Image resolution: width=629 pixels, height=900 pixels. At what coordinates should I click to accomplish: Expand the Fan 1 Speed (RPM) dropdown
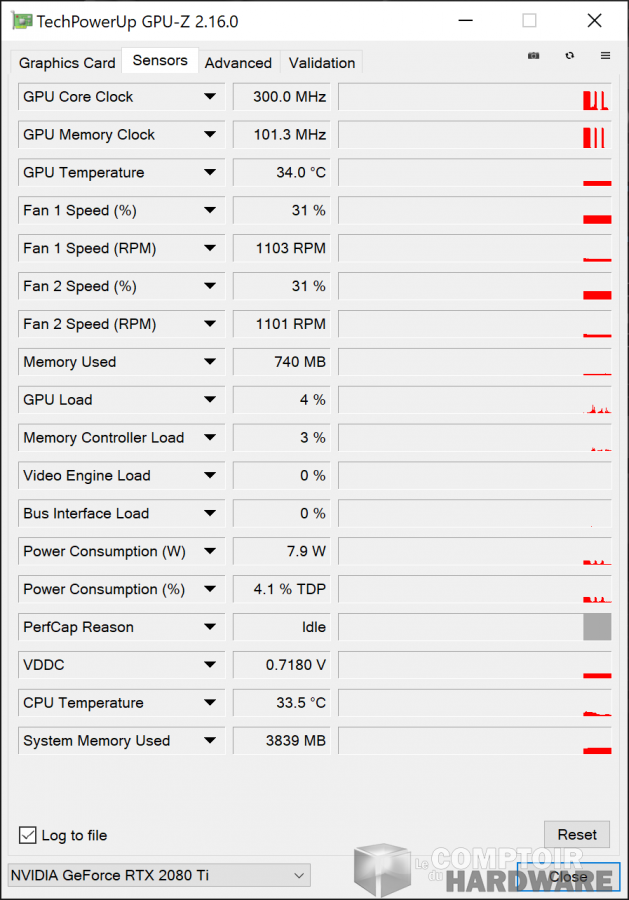tap(210, 248)
